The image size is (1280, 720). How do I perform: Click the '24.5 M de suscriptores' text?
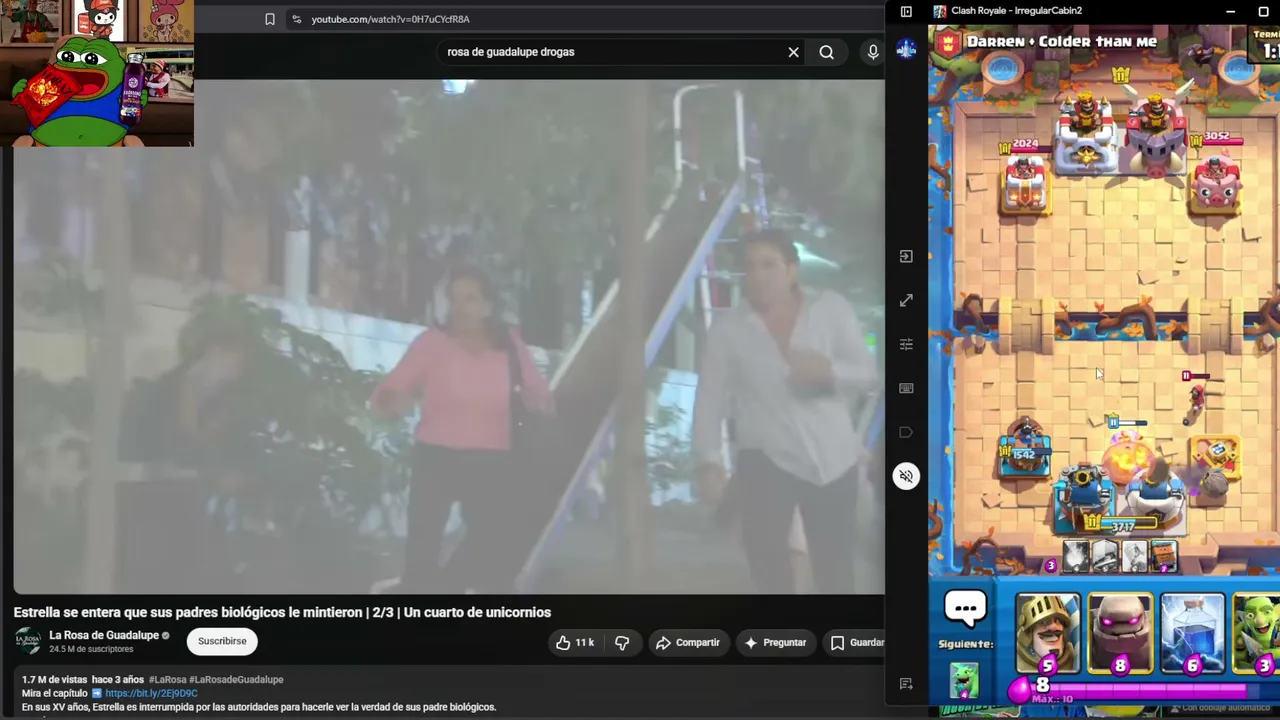click(x=91, y=649)
